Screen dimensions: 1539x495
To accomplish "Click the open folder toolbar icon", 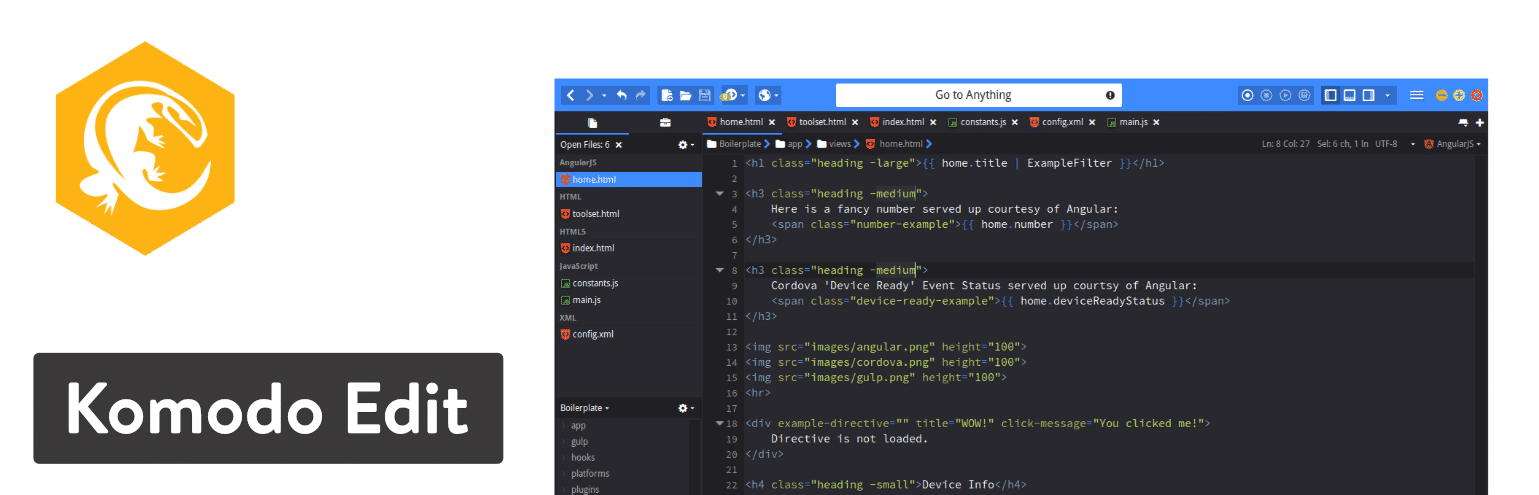I will pyautogui.click(x=686, y=95).
